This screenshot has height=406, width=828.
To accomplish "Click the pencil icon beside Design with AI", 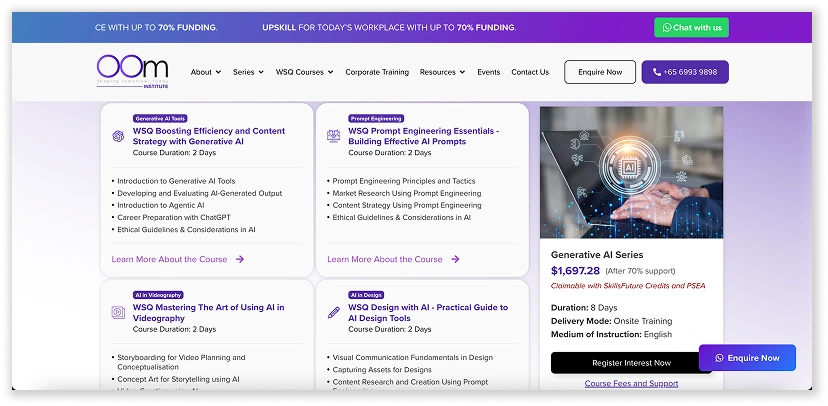I will (x=333, y=313).
